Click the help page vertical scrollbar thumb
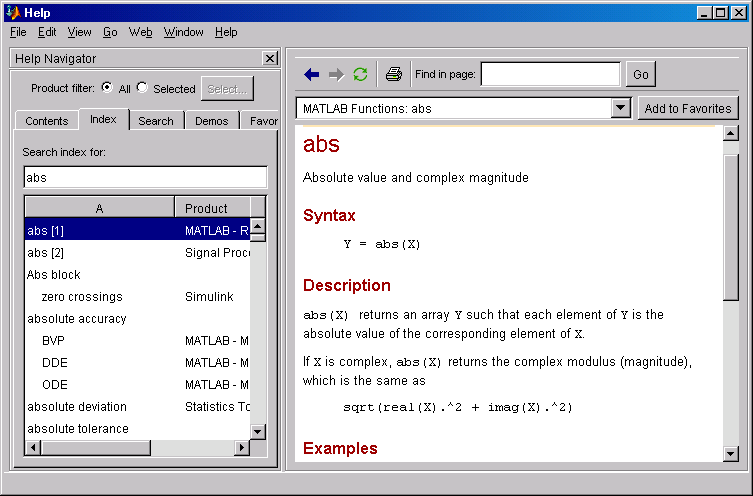Image resolution: width=753 pixels, height=496 pixels. point(730,228)
